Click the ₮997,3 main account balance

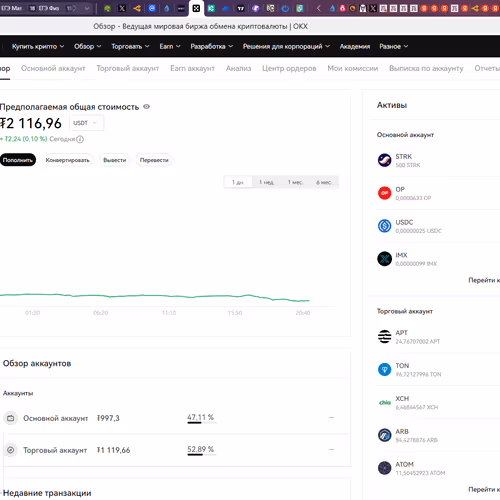108,418
